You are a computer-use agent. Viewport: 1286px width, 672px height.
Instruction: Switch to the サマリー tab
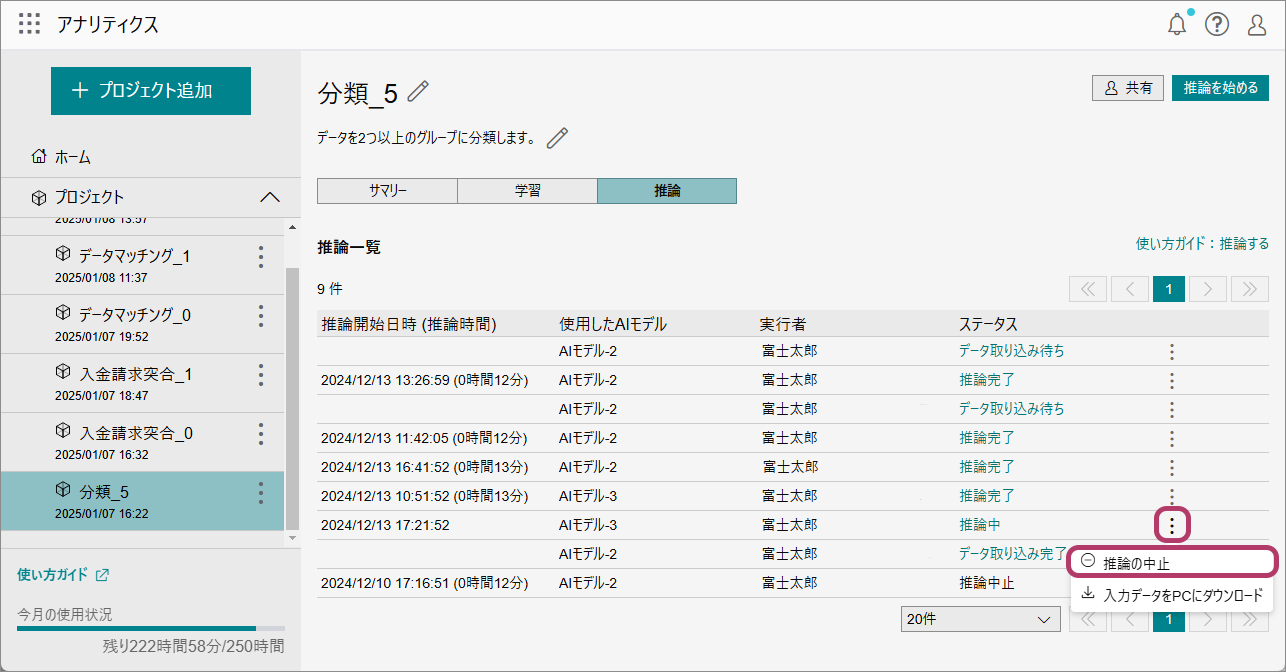(387, 191)
